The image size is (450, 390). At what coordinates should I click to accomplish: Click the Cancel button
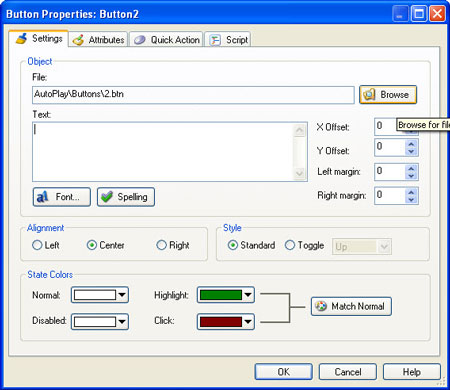pyautogui.click(x=348, y=372)
